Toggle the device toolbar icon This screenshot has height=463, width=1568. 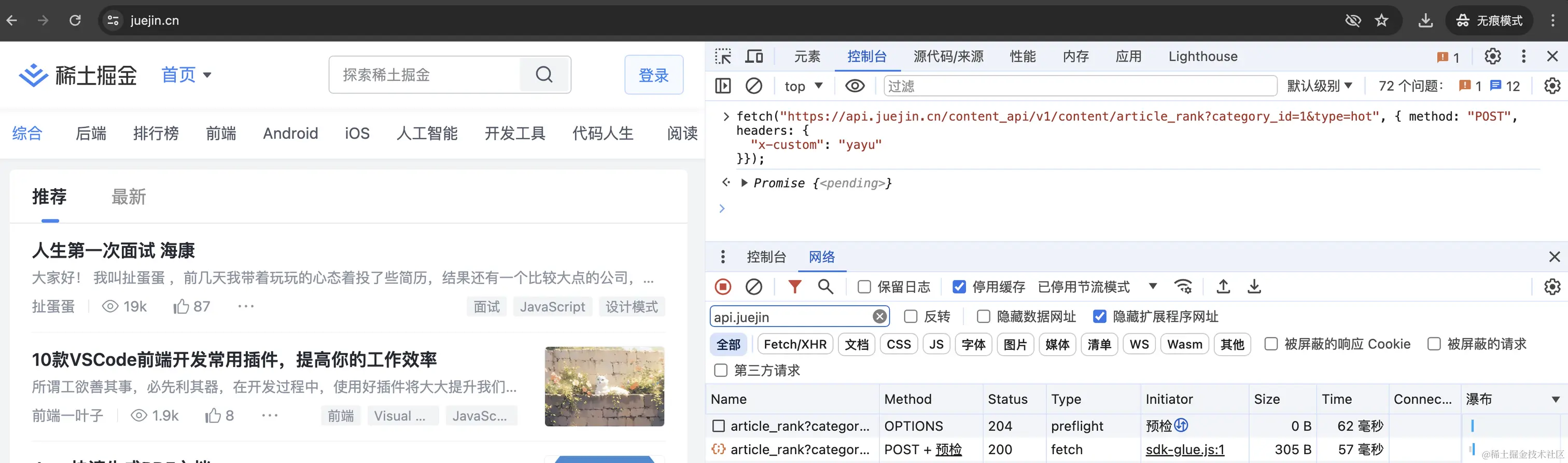pyautogui.click(x=754, y=57)
